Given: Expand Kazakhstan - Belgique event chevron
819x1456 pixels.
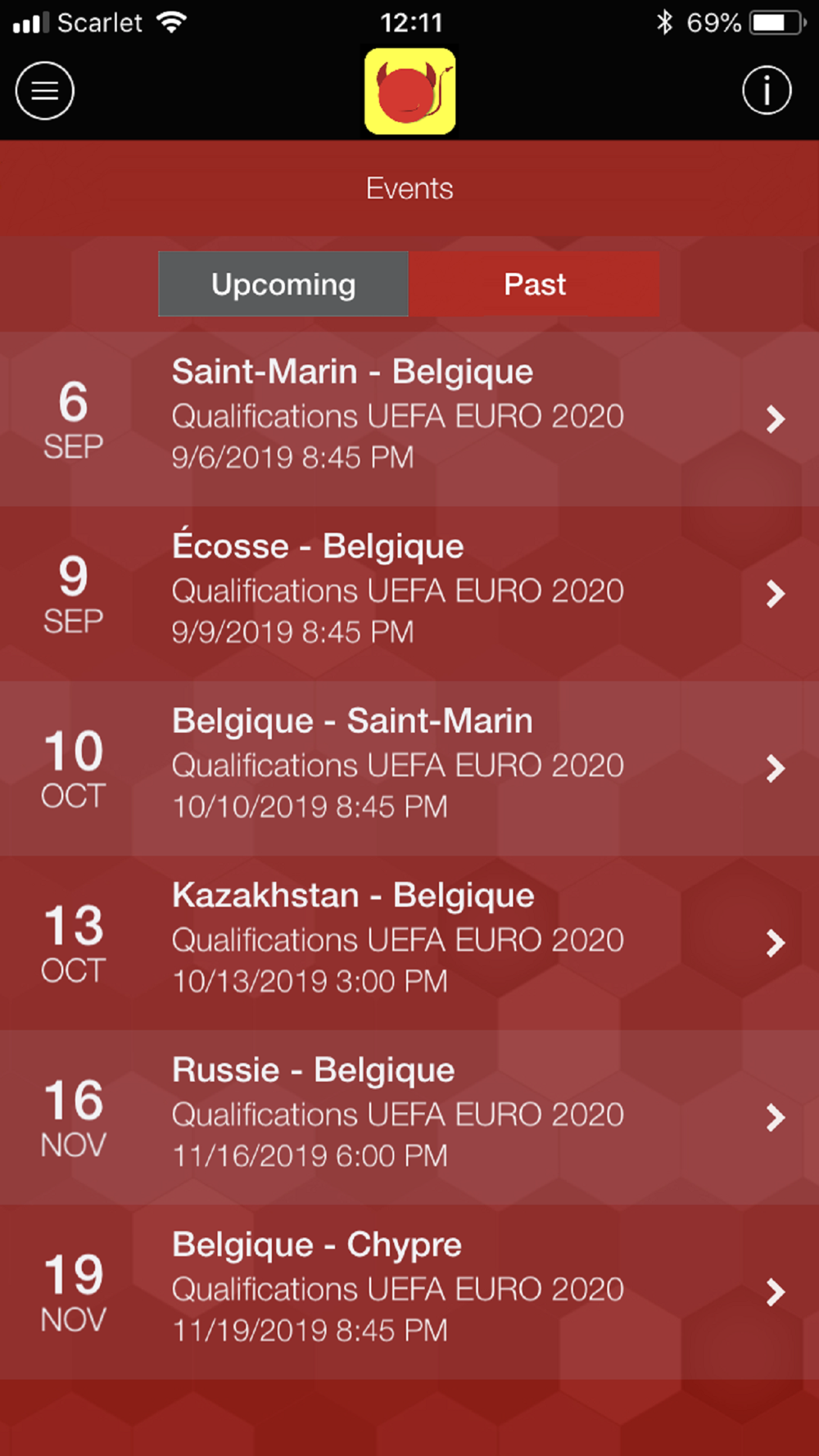Looking at the screenshot, I should [775, 943].
